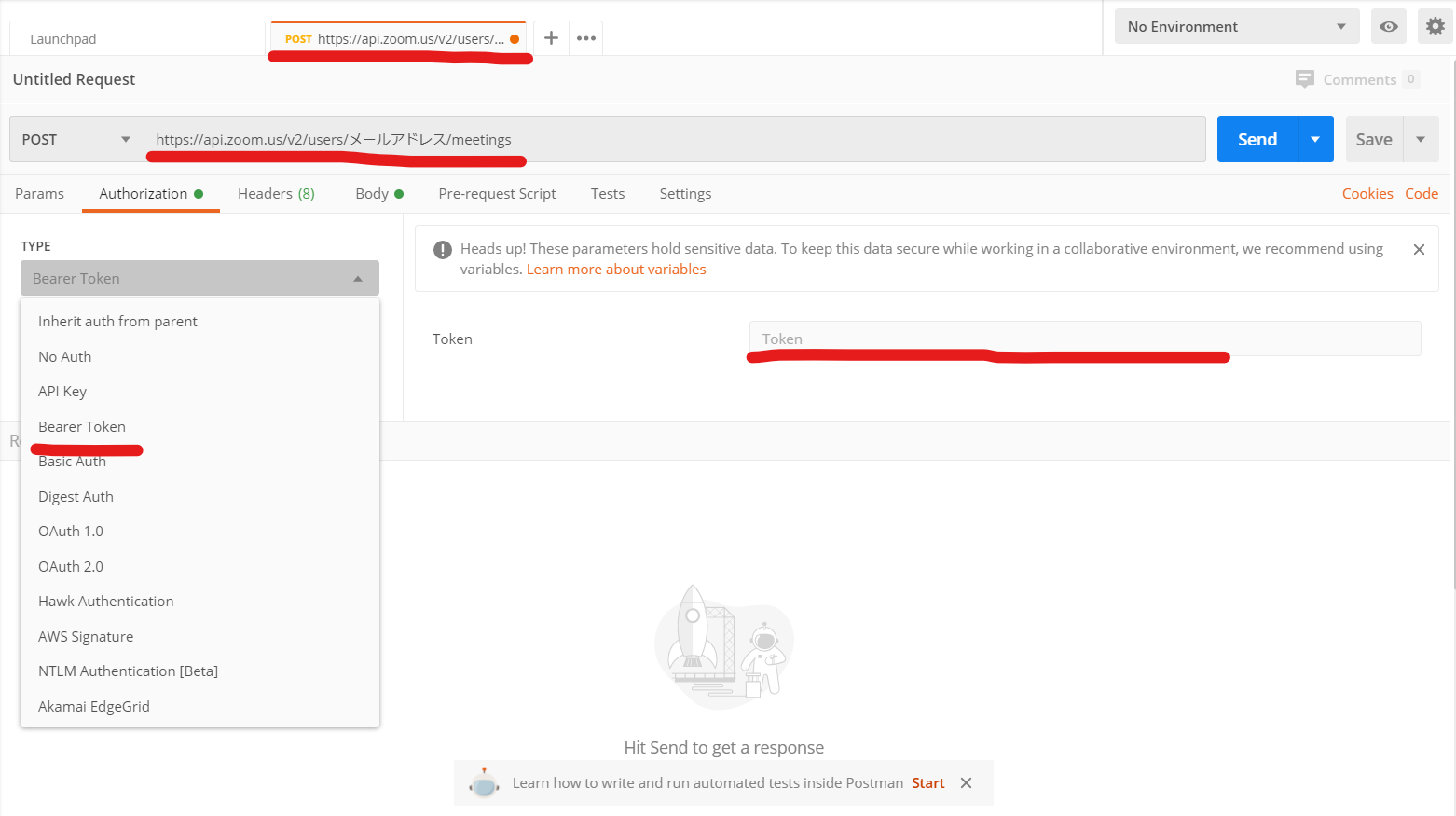Close the automated tests learning banner
Viewport: 1456px width, 816px height.
(x=967, y=783)
